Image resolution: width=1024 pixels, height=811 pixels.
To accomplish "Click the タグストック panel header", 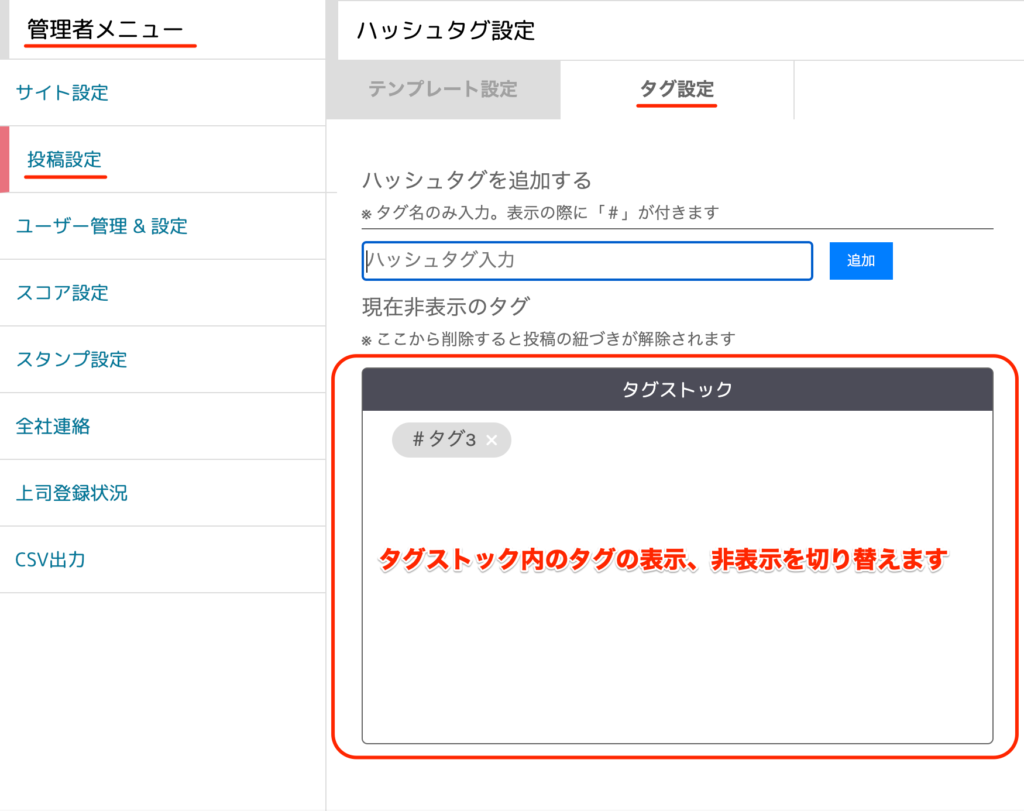I will 677,390.
